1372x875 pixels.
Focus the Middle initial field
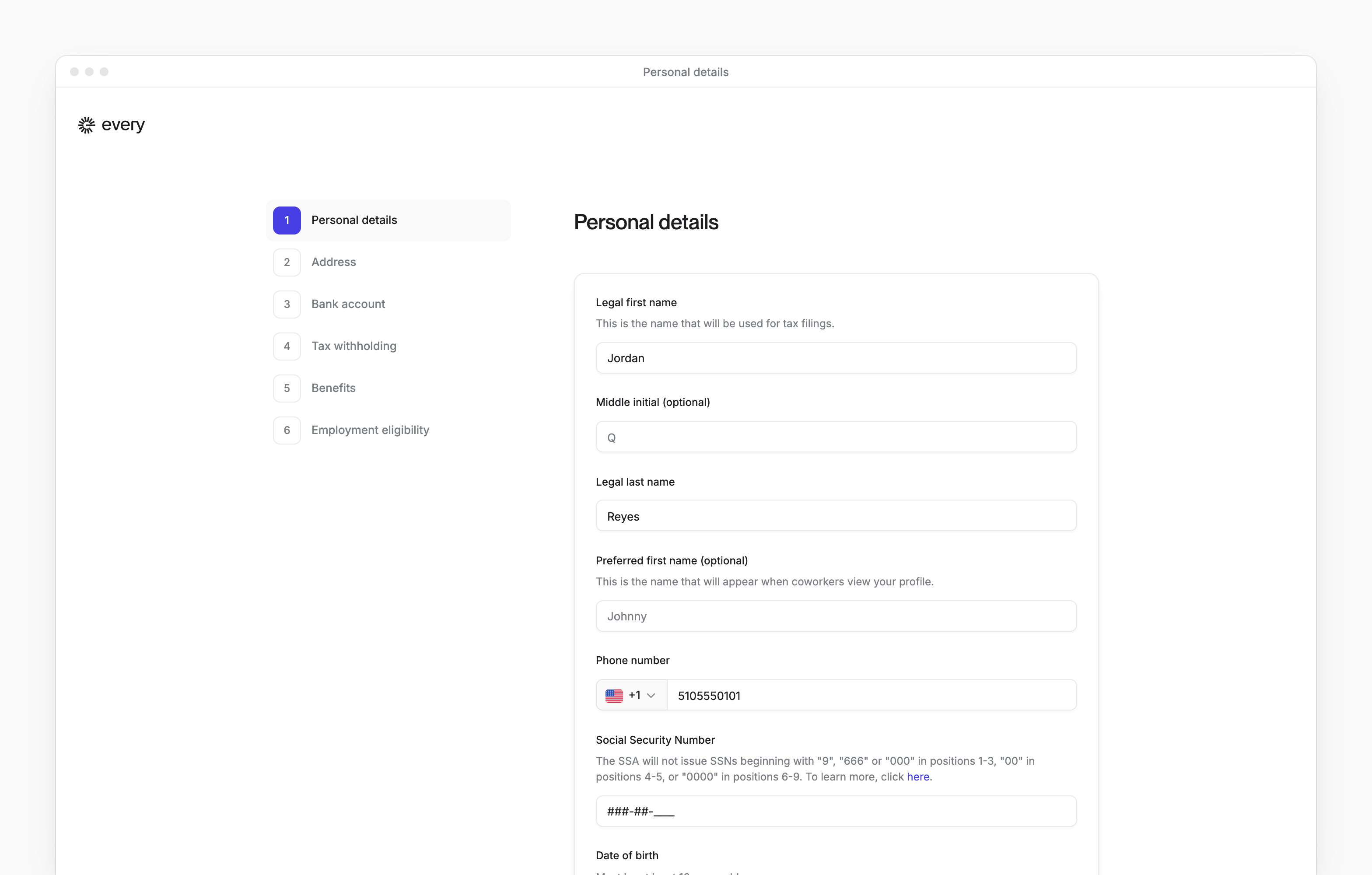coord(836,437)
